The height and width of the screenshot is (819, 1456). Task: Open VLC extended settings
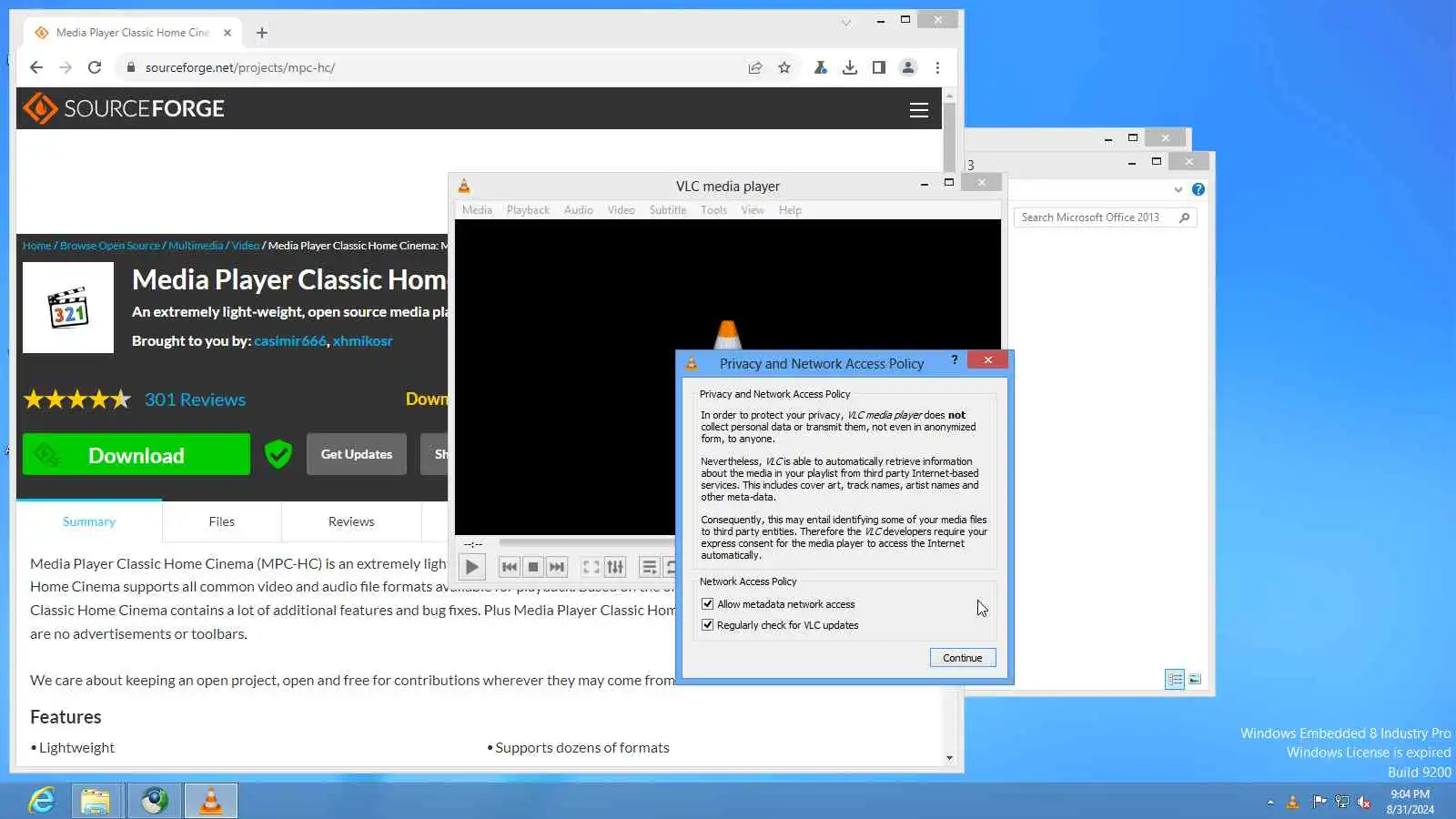click(615, 567)
